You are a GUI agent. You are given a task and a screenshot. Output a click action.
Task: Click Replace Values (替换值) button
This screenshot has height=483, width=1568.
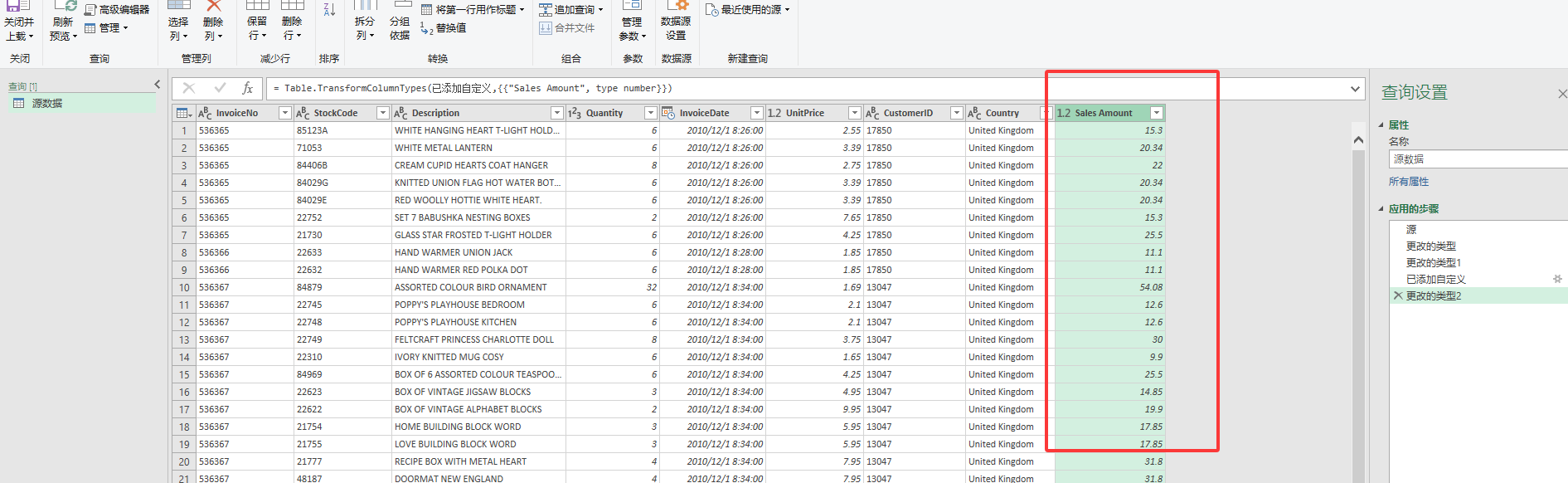(444, 28)
